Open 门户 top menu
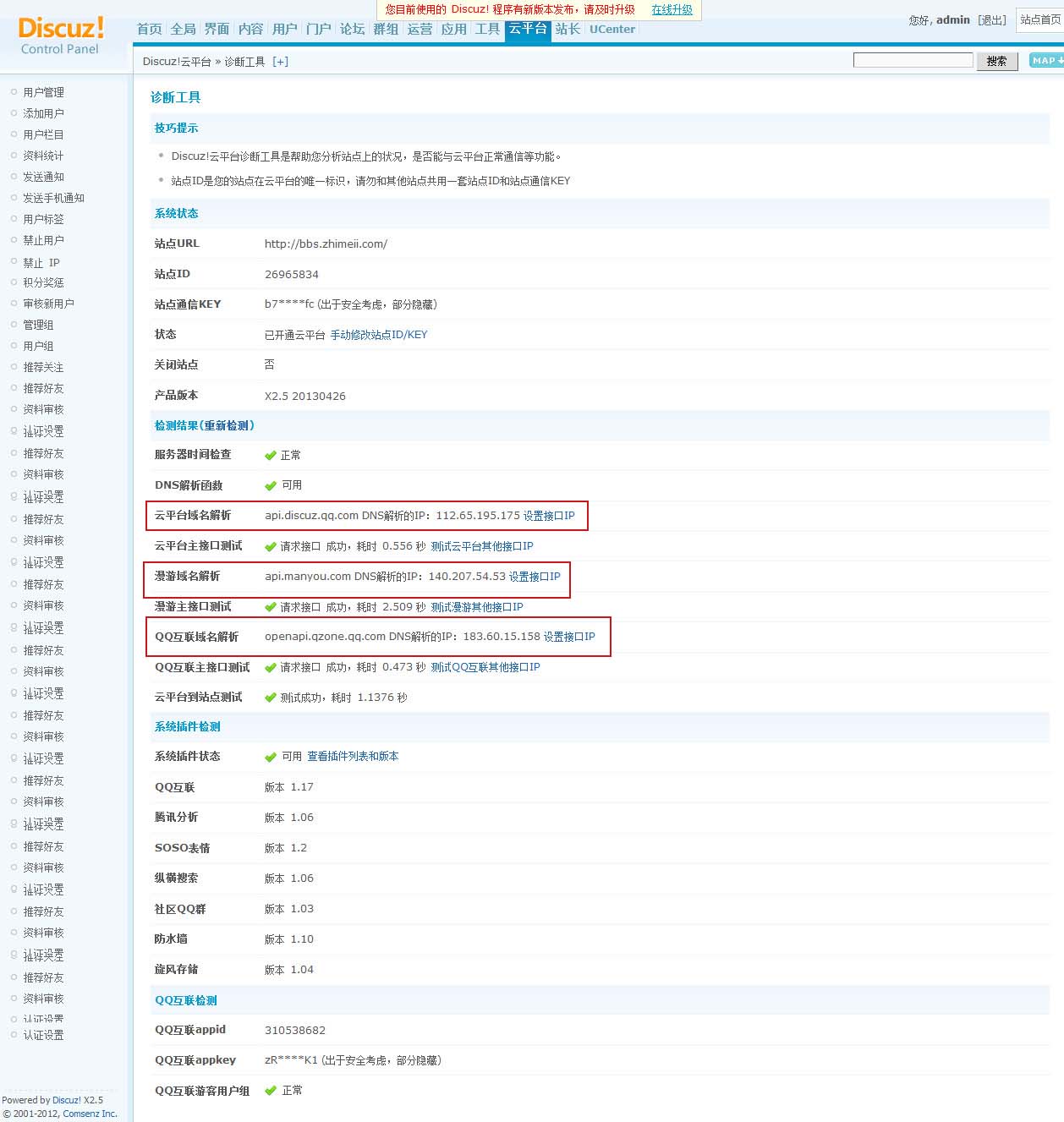Image resolution: width=1064 pixels, height=1122 pixels. click(x=319, y=29)
